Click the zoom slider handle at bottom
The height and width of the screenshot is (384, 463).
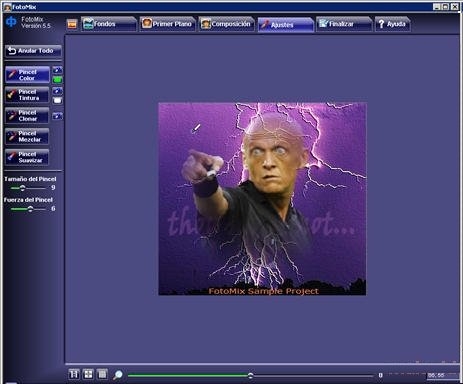tap(250, 376)
